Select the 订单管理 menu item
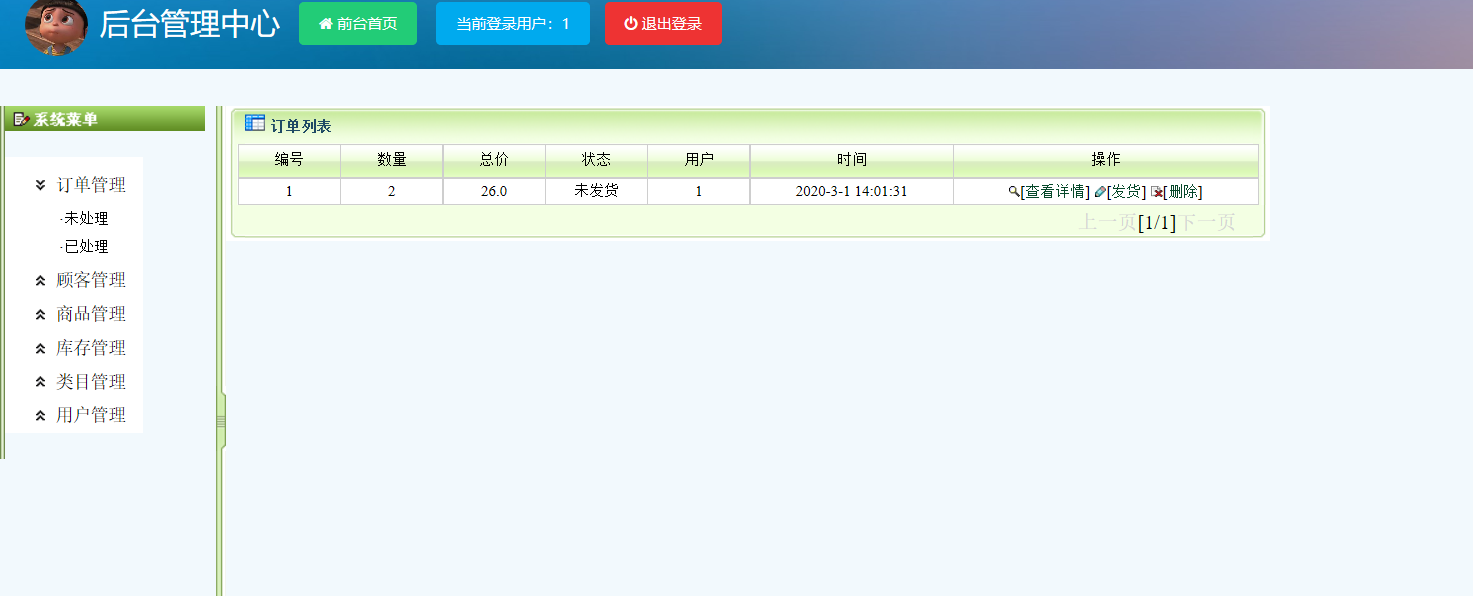 coord(91,185)
